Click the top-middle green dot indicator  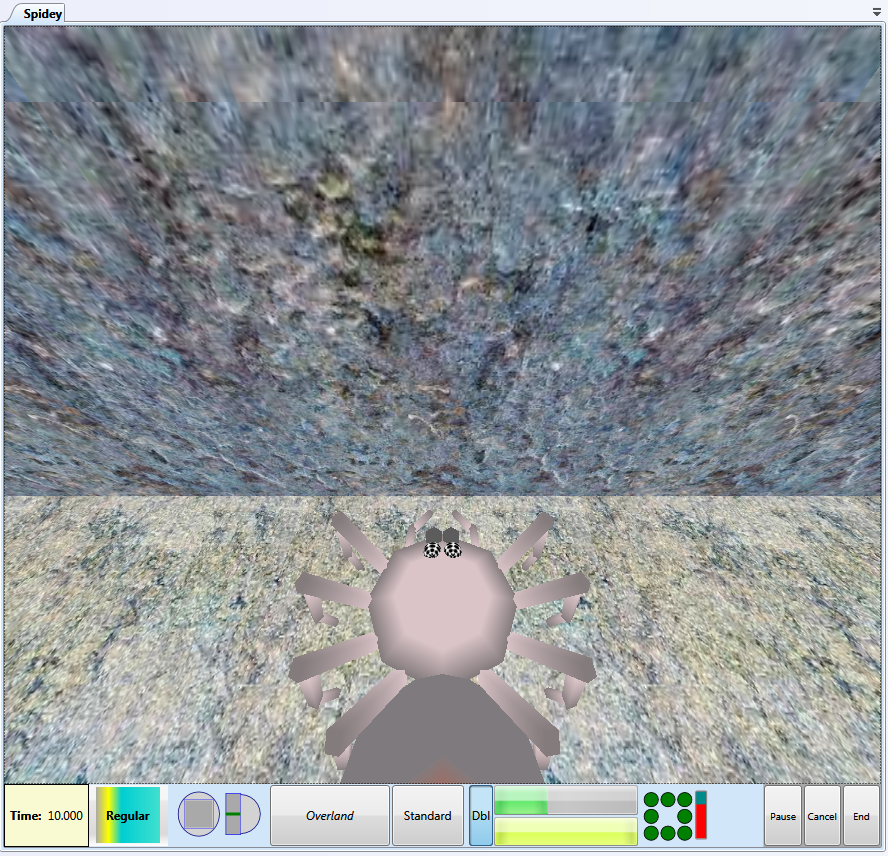click(668, 800)
